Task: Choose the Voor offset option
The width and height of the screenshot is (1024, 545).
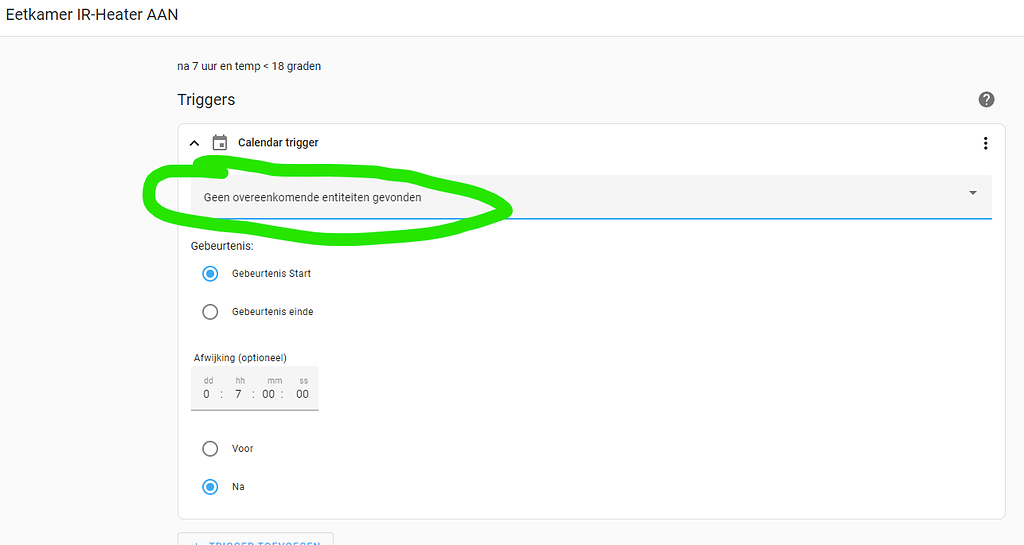Action: click(210, 448)
